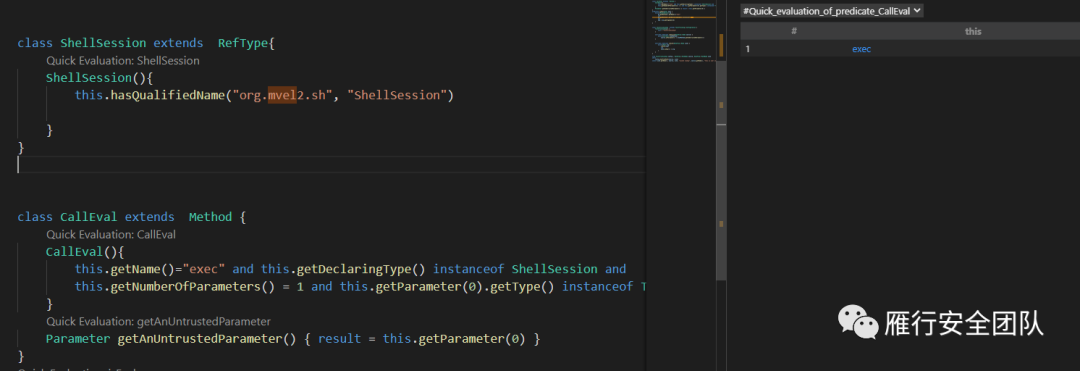Click the orange marker in the overview ruler
The image size is (1080, 371).
tap(721, 45)
